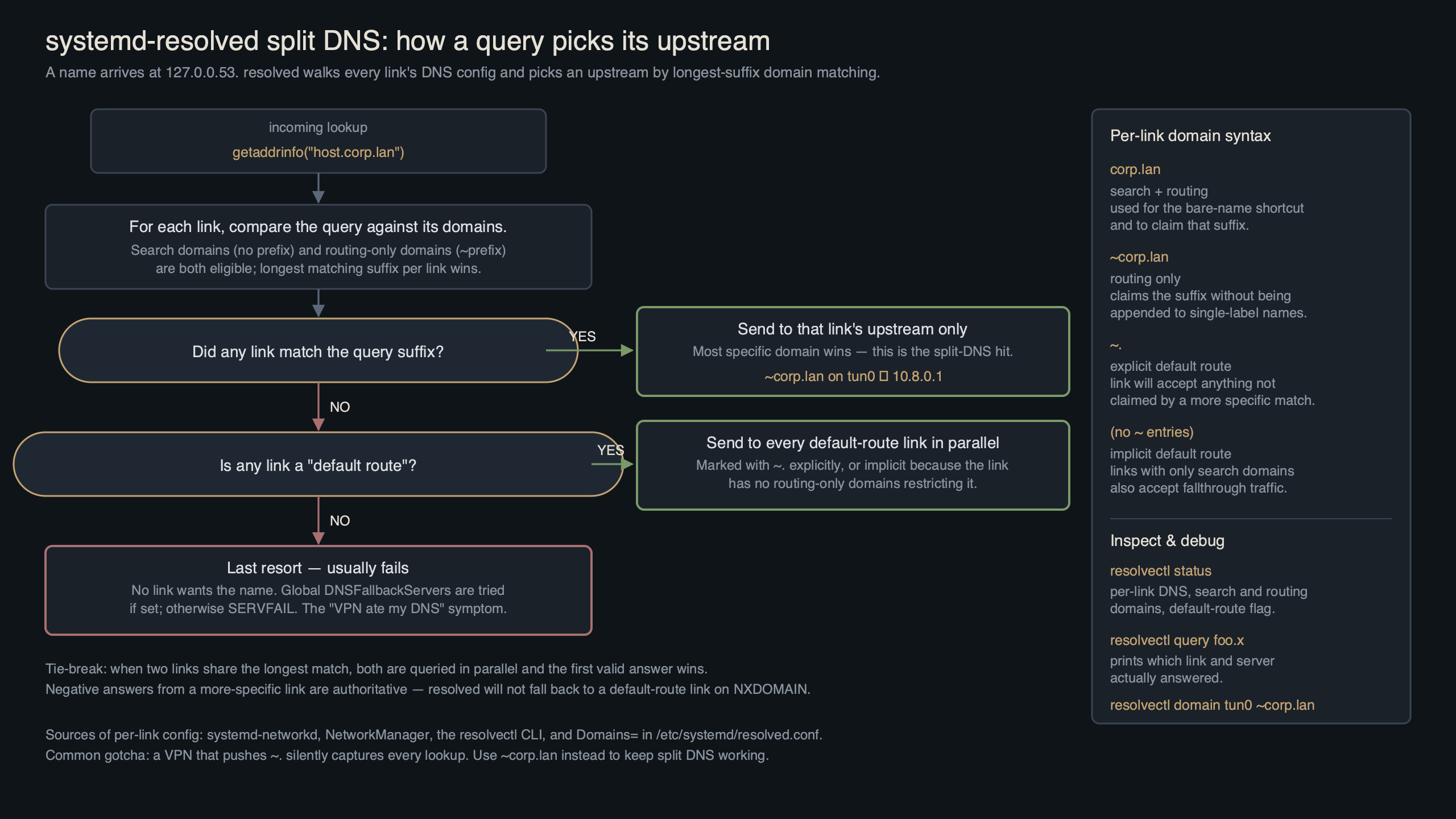Click the 'Inspect & debug' section heading
This screenshot has width=1456, height=819.
point(1167,540)
